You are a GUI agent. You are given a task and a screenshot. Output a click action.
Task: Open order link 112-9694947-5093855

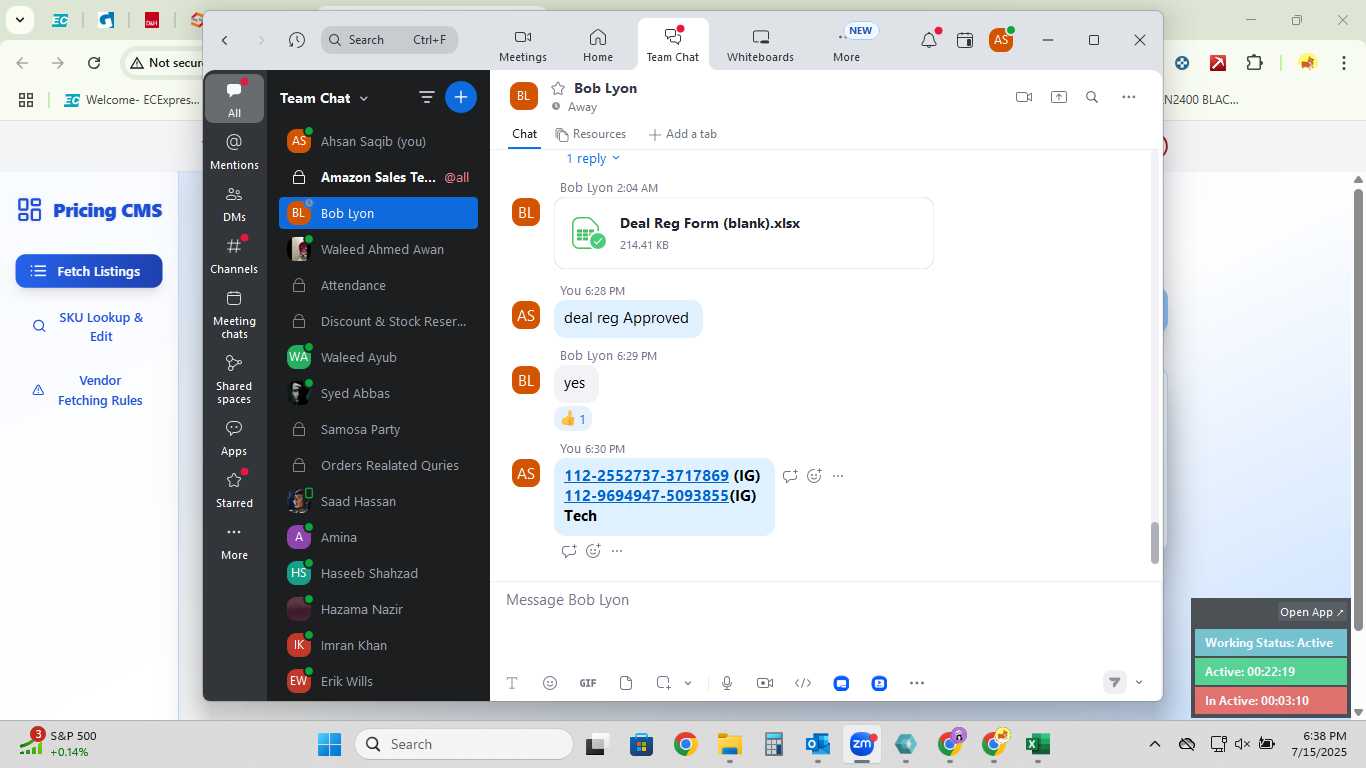click(646, 496)
